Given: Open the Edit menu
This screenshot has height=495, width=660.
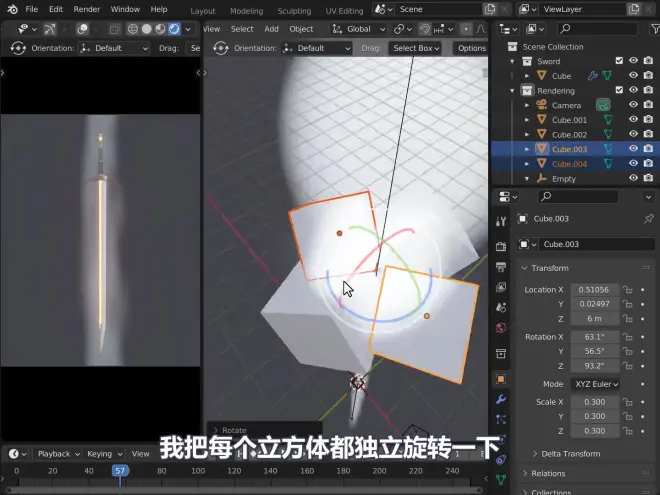Looking at the screenshot, I should tap(56, 9).
